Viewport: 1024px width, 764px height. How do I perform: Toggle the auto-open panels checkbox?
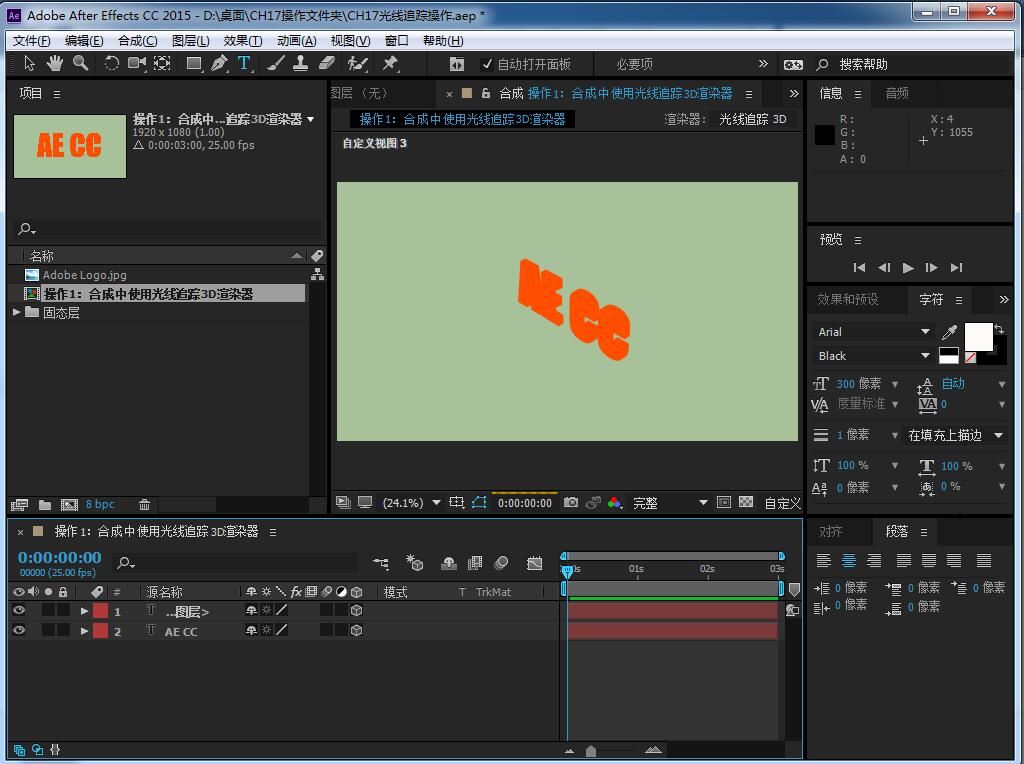pos(487,64)
